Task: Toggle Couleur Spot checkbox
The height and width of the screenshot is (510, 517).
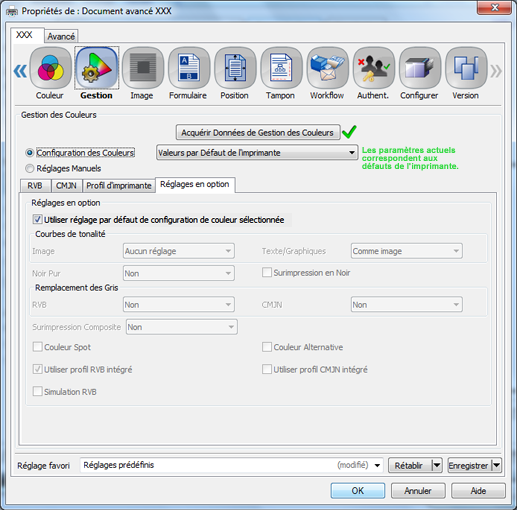Action: (37, 347)
